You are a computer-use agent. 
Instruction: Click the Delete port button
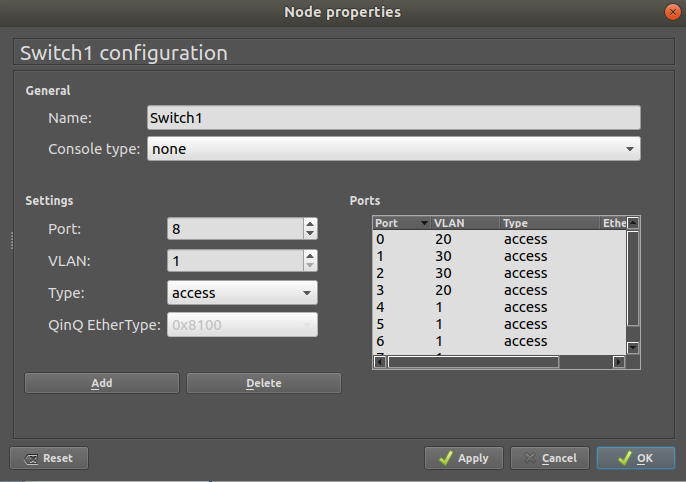(264, 383)
